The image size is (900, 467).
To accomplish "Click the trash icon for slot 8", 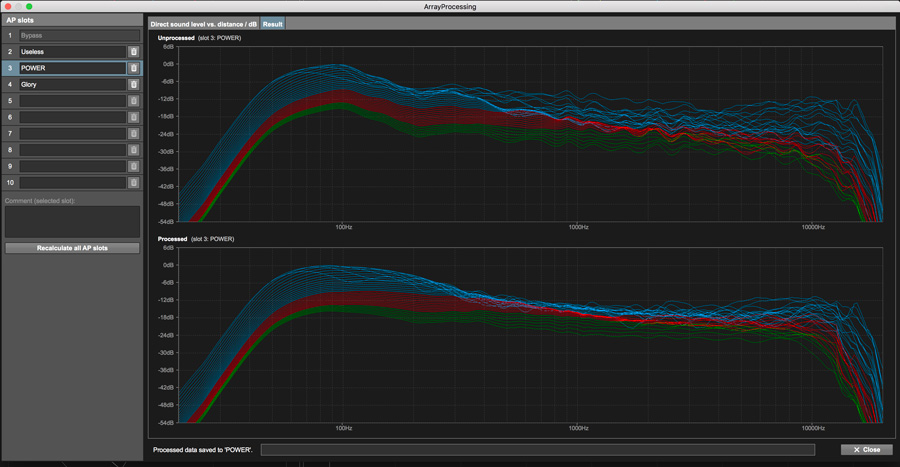I will click(x=134, y=150).
